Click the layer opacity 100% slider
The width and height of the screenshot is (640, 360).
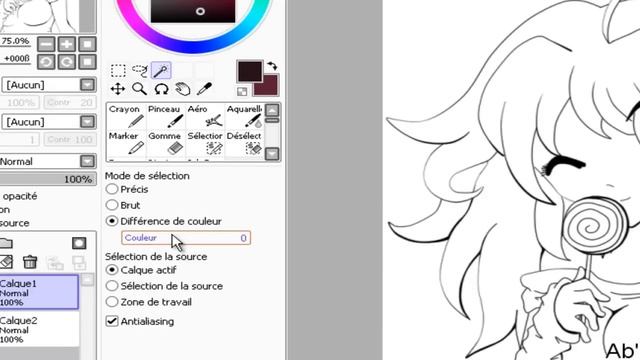click(48, 179)
